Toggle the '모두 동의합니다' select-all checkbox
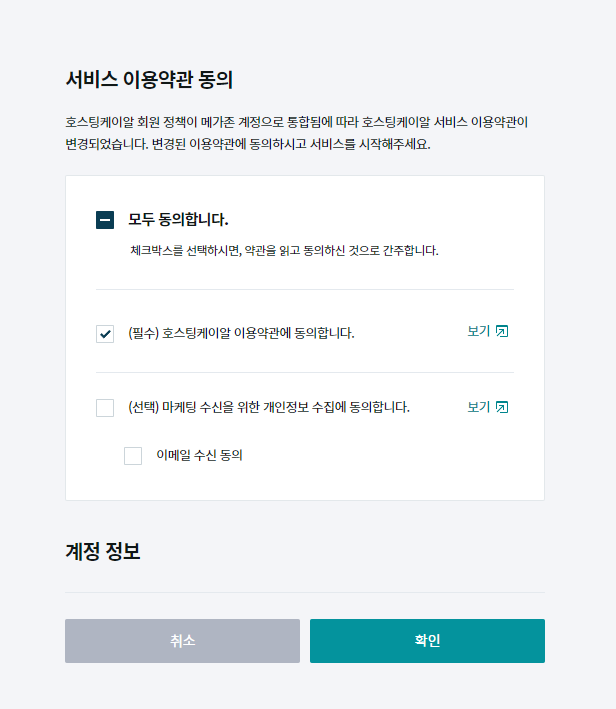 coord(105,220)
